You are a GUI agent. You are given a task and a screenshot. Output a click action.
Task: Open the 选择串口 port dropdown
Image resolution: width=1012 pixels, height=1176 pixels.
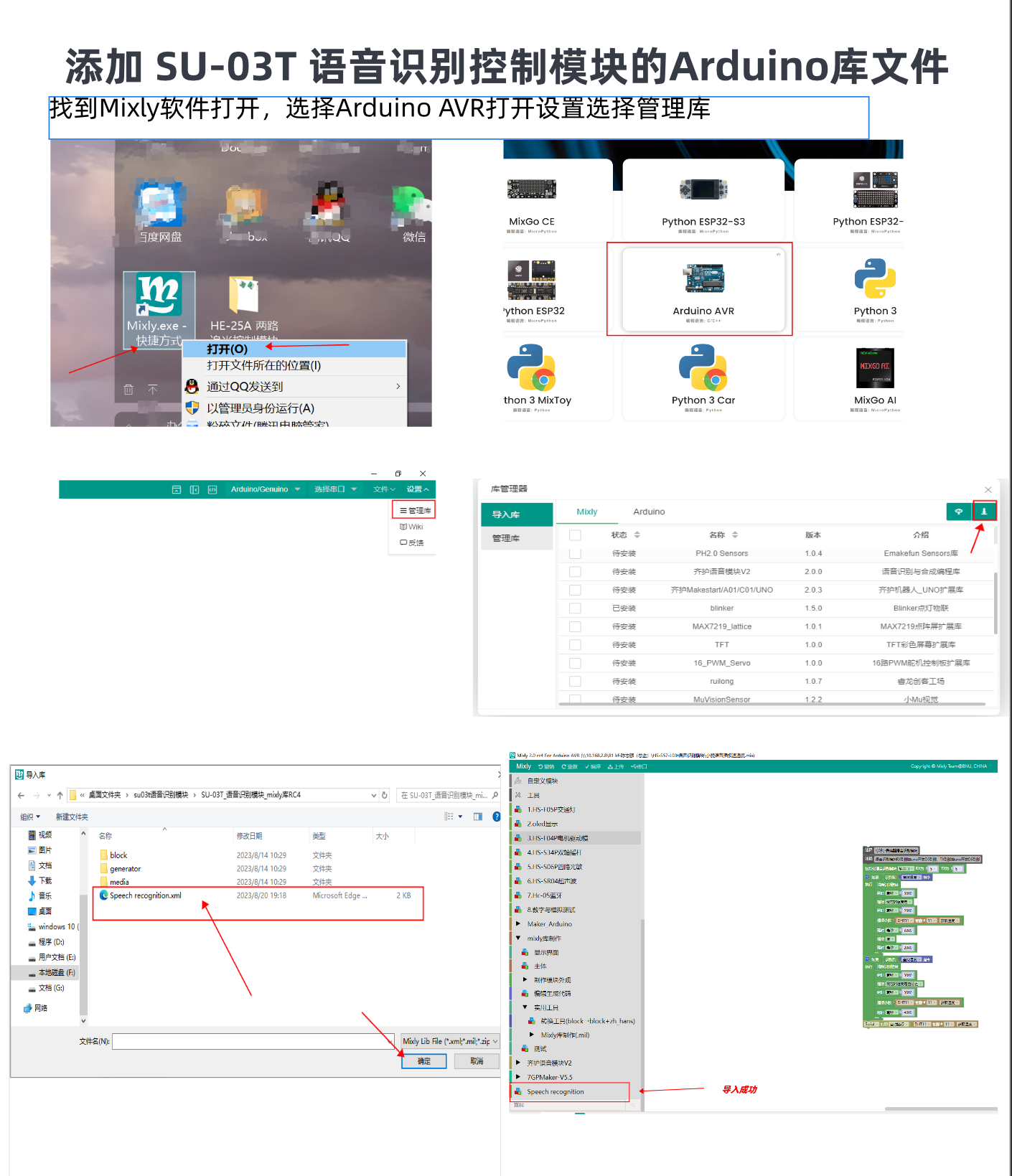coord(335,489)
